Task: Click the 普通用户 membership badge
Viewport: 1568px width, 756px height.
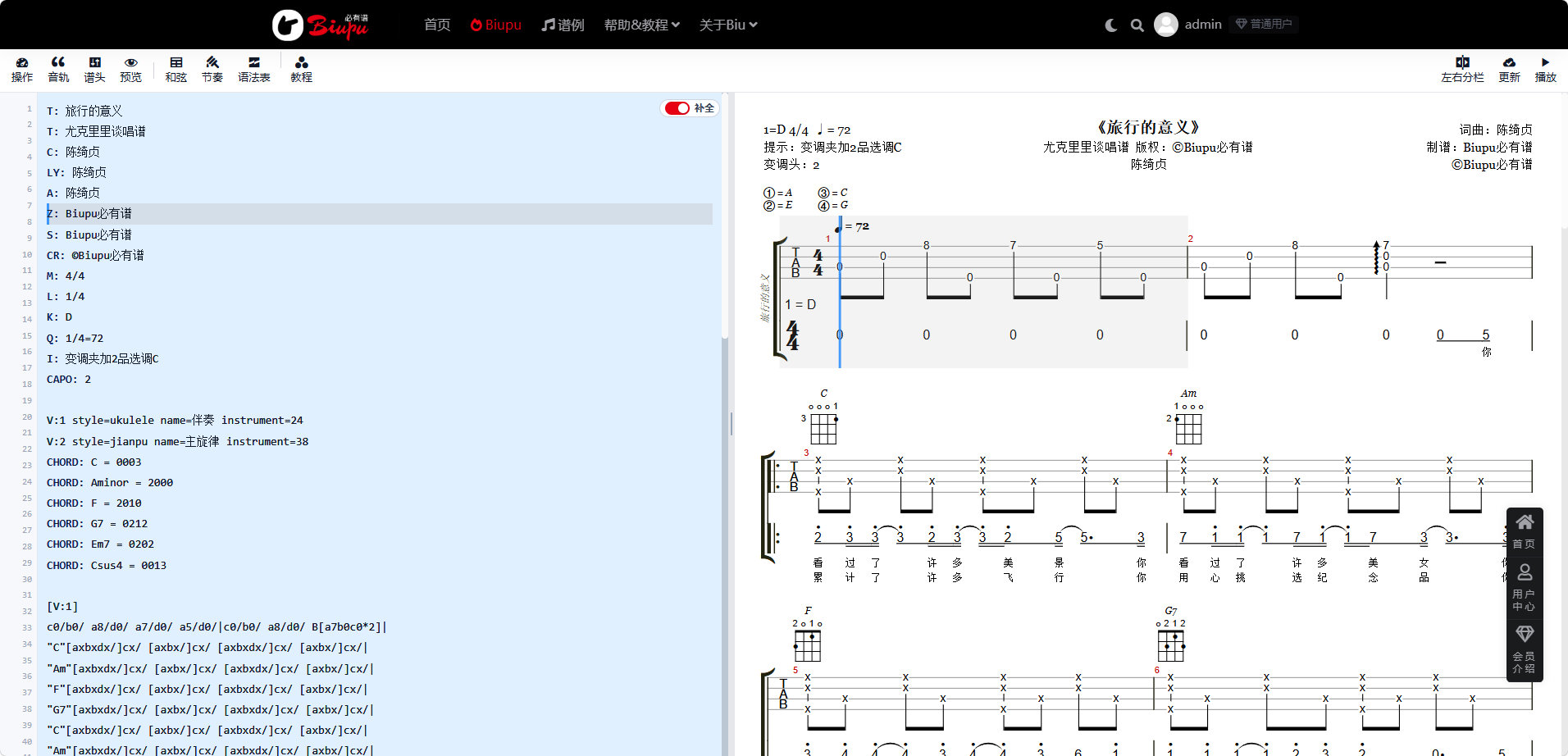Action: [x=1264, y=25]
